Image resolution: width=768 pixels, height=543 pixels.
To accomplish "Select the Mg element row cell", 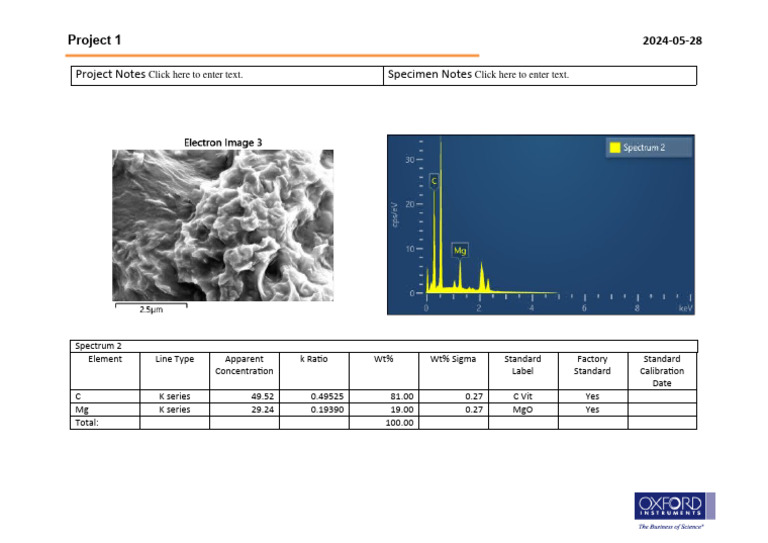I will (x=105, y=409).
